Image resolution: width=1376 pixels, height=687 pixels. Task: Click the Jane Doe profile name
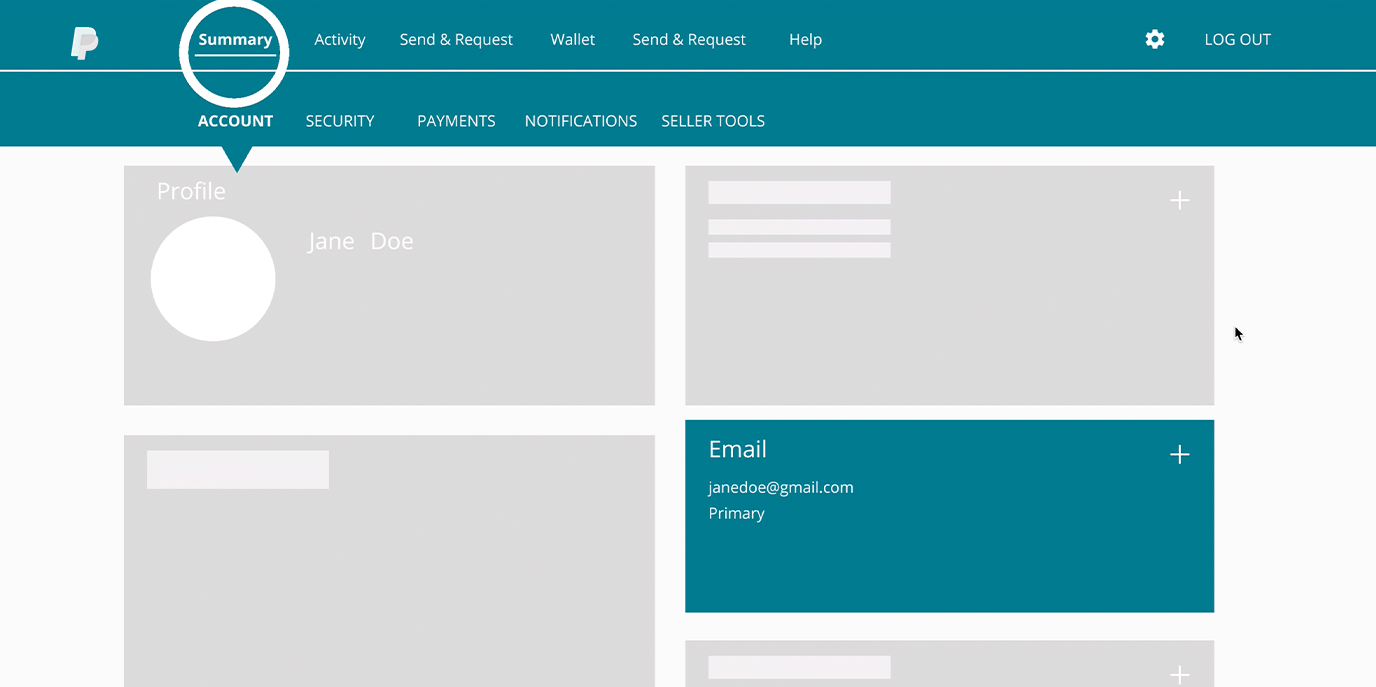click(x=360, y=242)
